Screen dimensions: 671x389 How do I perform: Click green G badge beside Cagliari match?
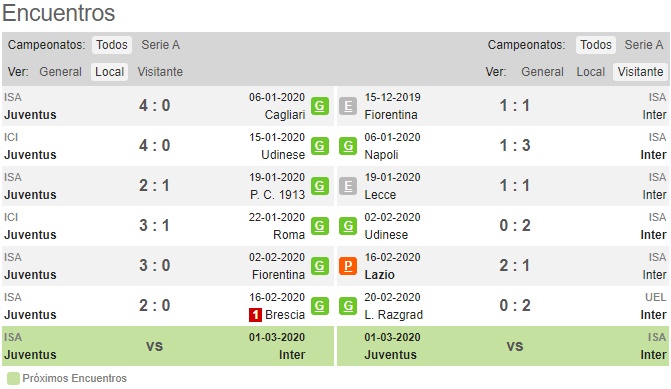pyautogui.click(x=320, y=106)
